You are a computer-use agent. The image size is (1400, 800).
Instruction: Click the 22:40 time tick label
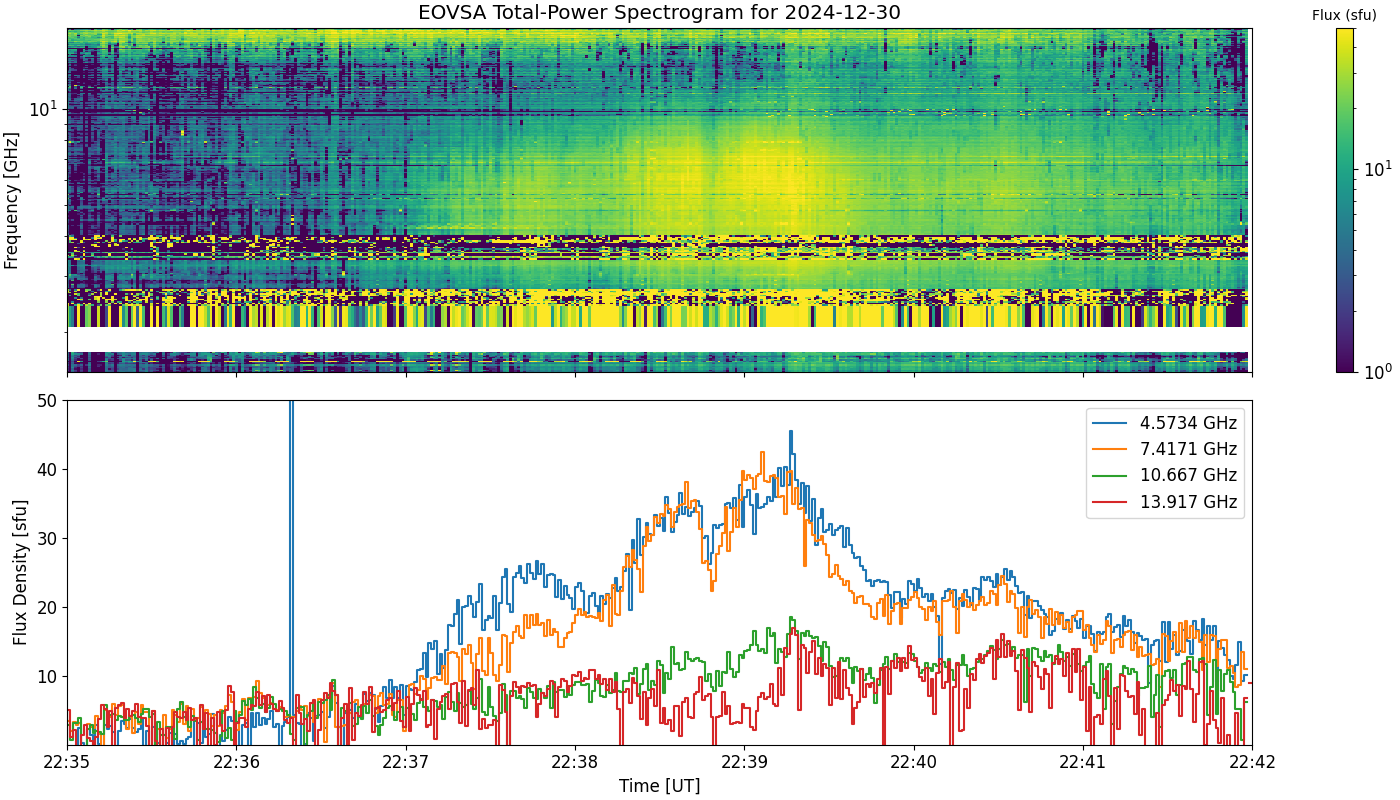click(913, 762)
